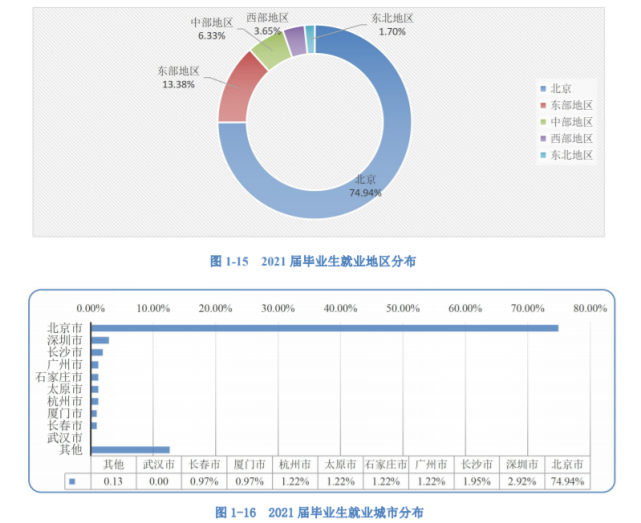Click the 中部地区 green legend swatch

(543, 122)
